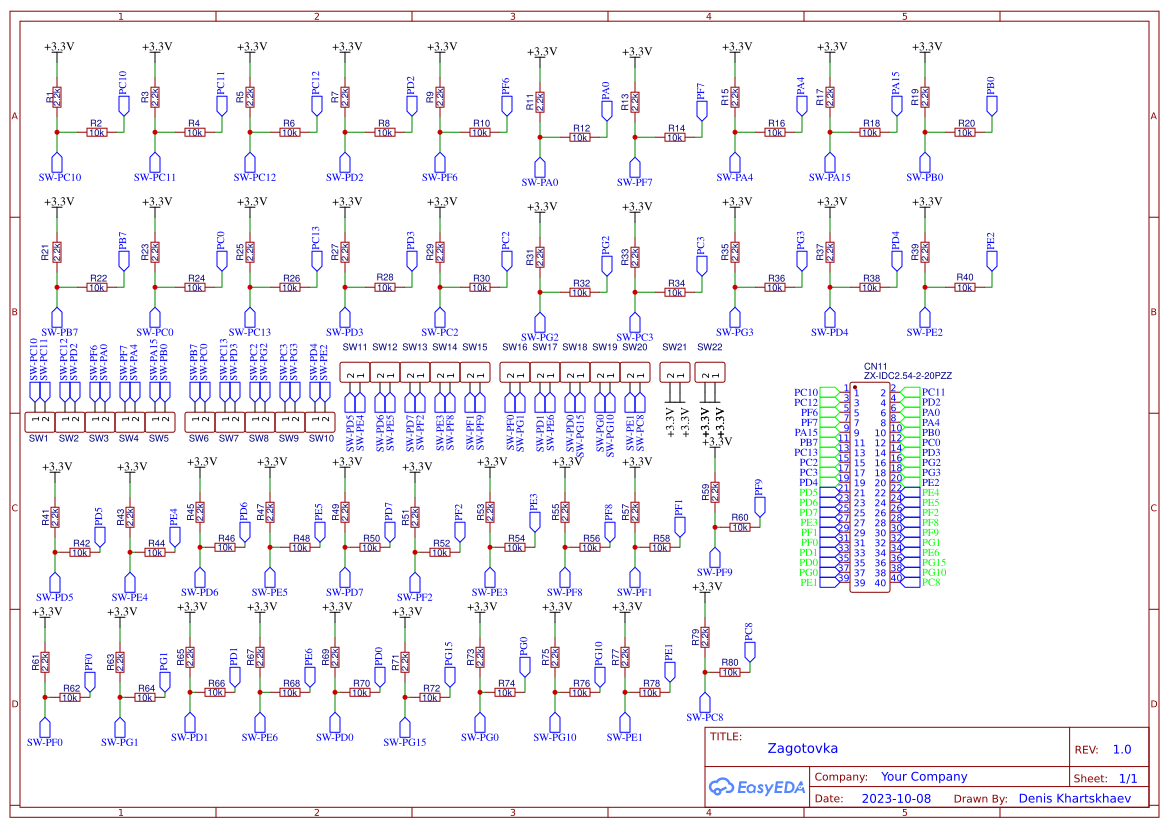
Task: Click the SW-PD7 net port below R49
Action: click(x=344, y=578)
